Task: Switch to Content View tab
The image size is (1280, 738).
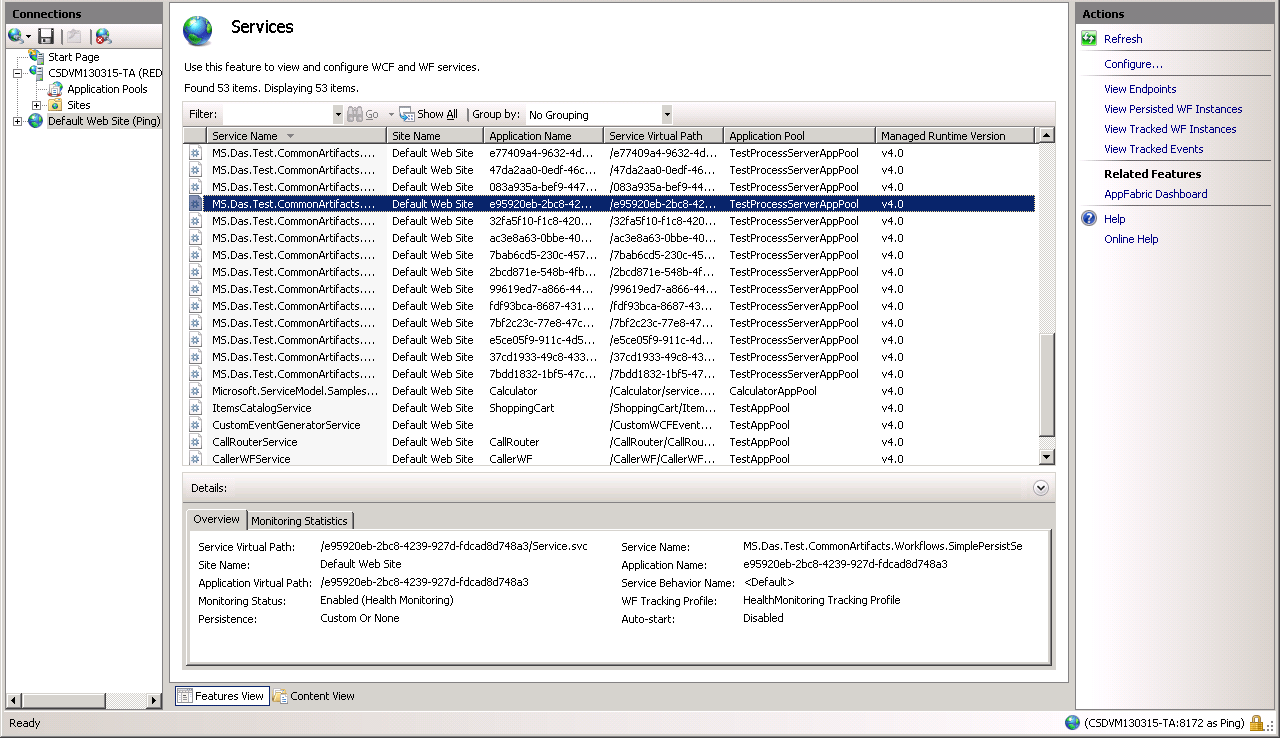Action: point(314,696)
